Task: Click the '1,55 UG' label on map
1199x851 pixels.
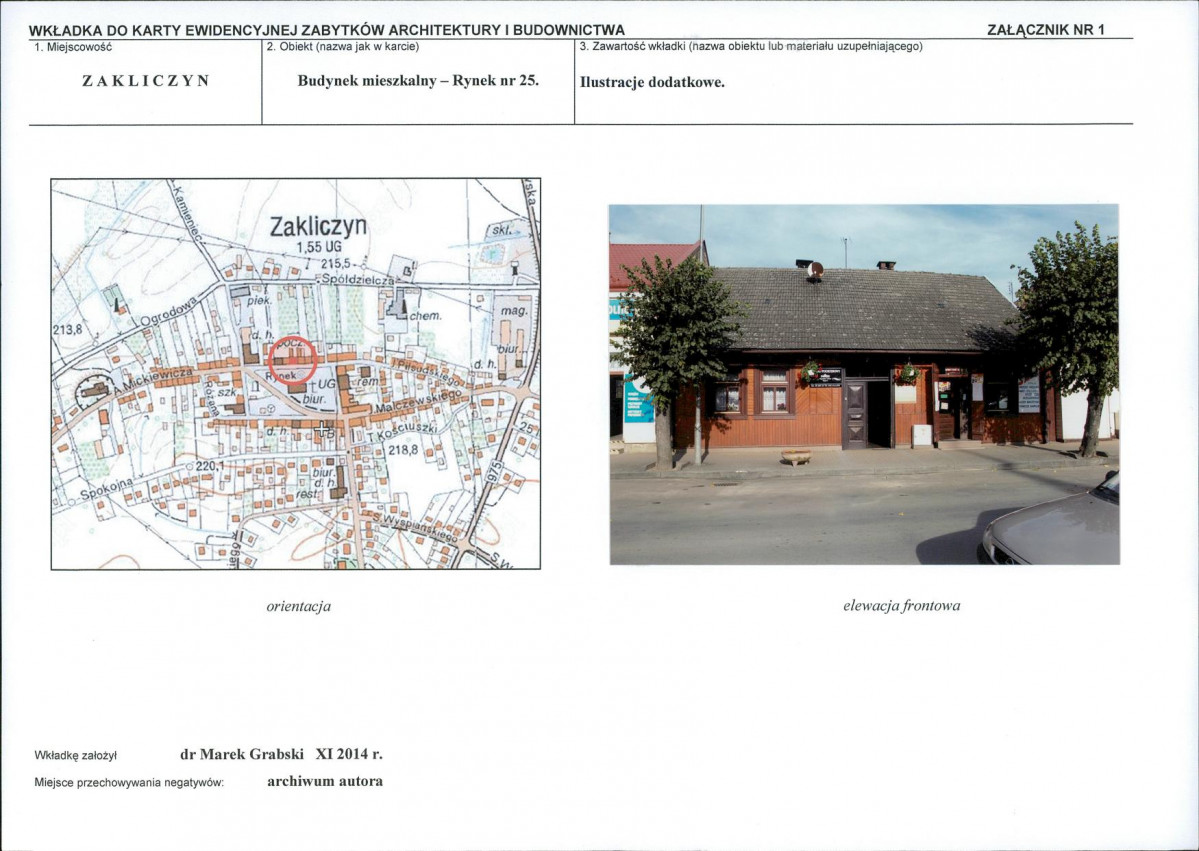Action: pos(319,248)
